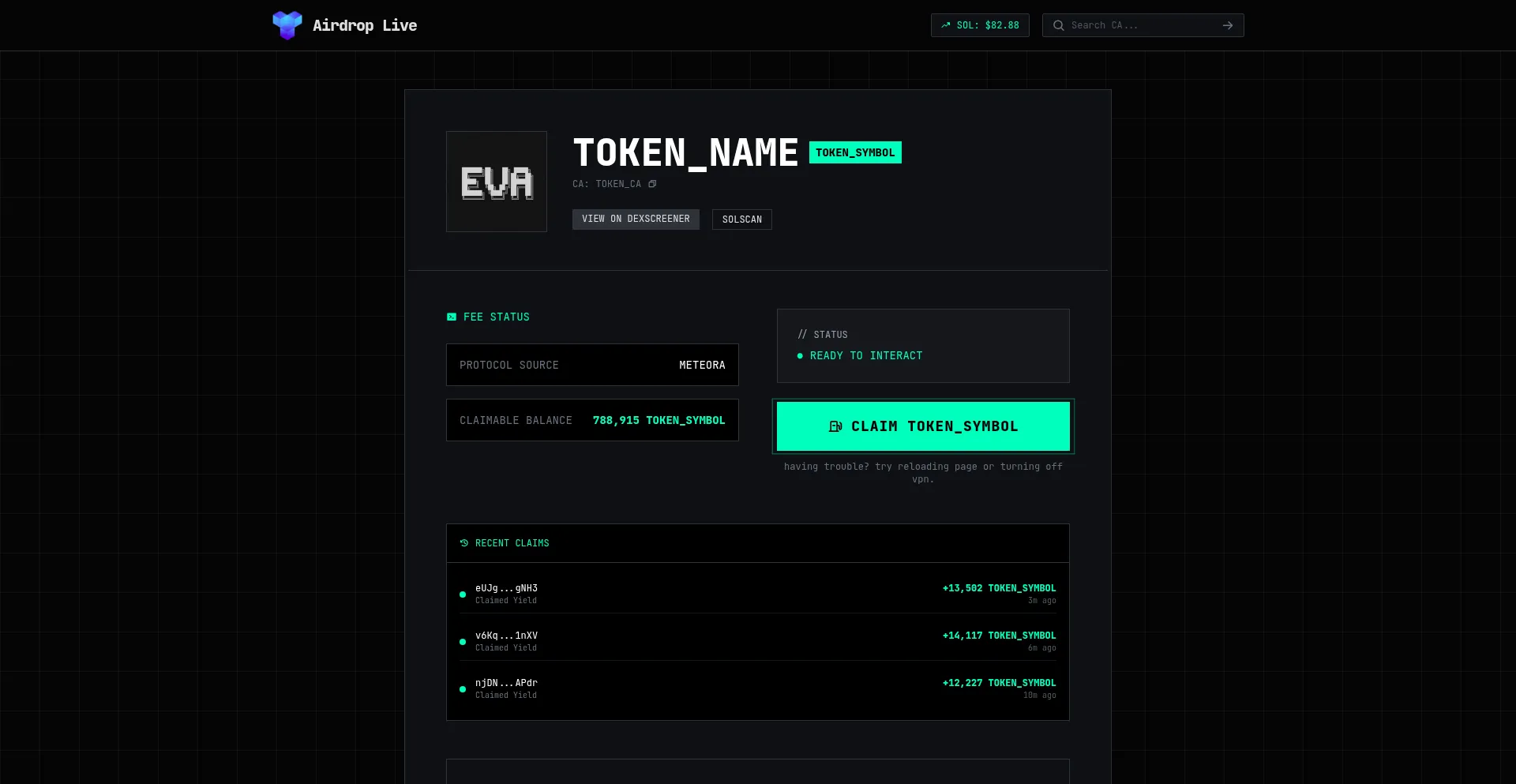Click the METEORA value
Screen dimensions: 1516x784
702,365
